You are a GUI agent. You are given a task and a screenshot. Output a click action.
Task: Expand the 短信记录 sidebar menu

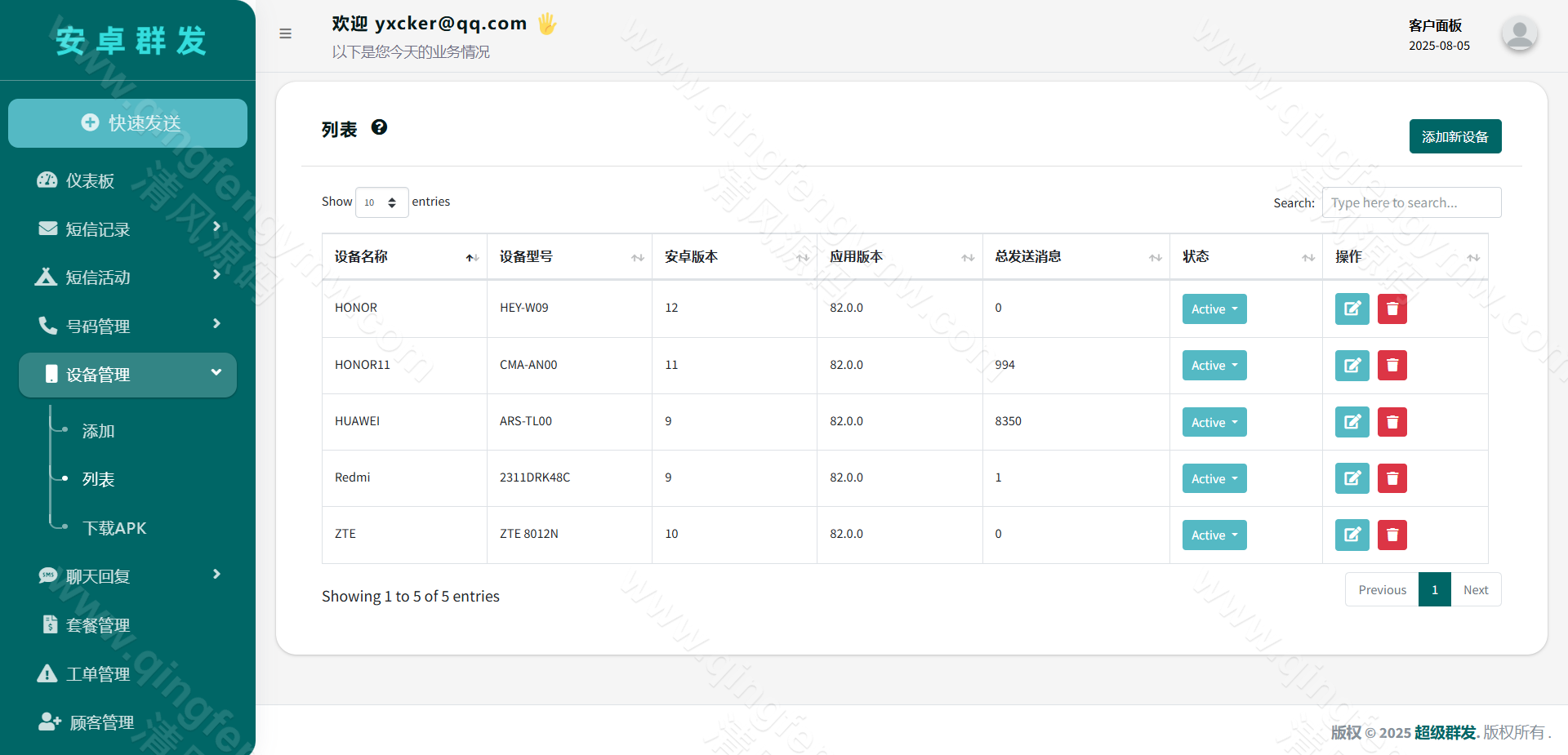(127, 229)
